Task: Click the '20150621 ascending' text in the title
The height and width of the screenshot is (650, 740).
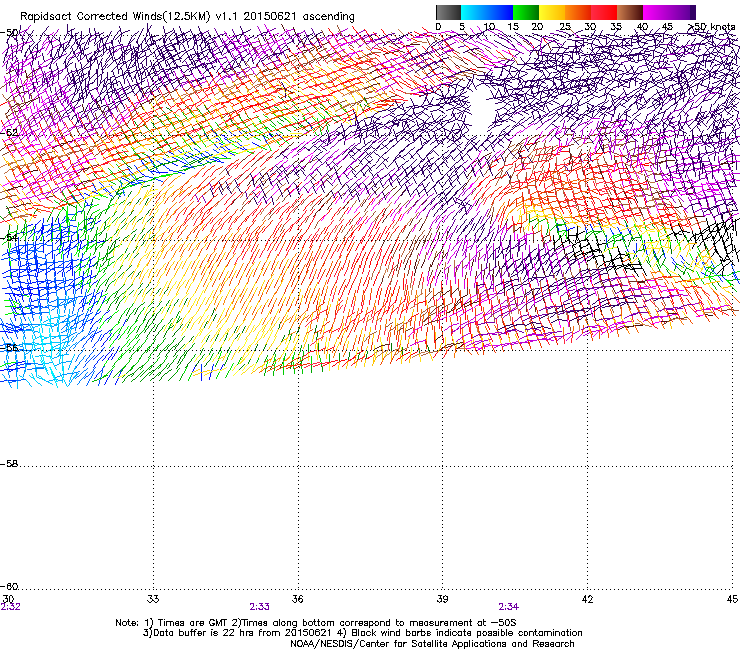Action: 299,17
